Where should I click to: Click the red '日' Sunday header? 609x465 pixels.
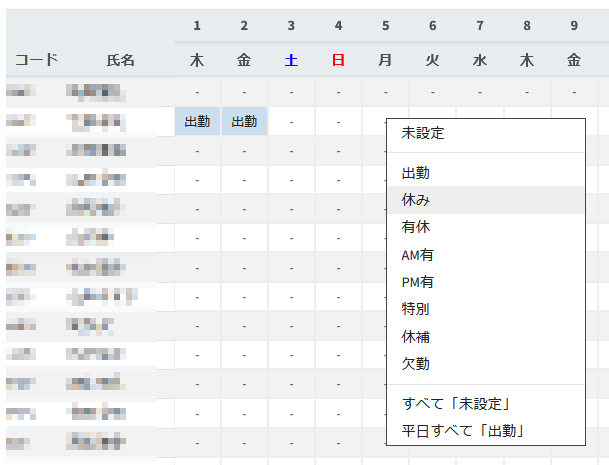click(x=338, y=60)
